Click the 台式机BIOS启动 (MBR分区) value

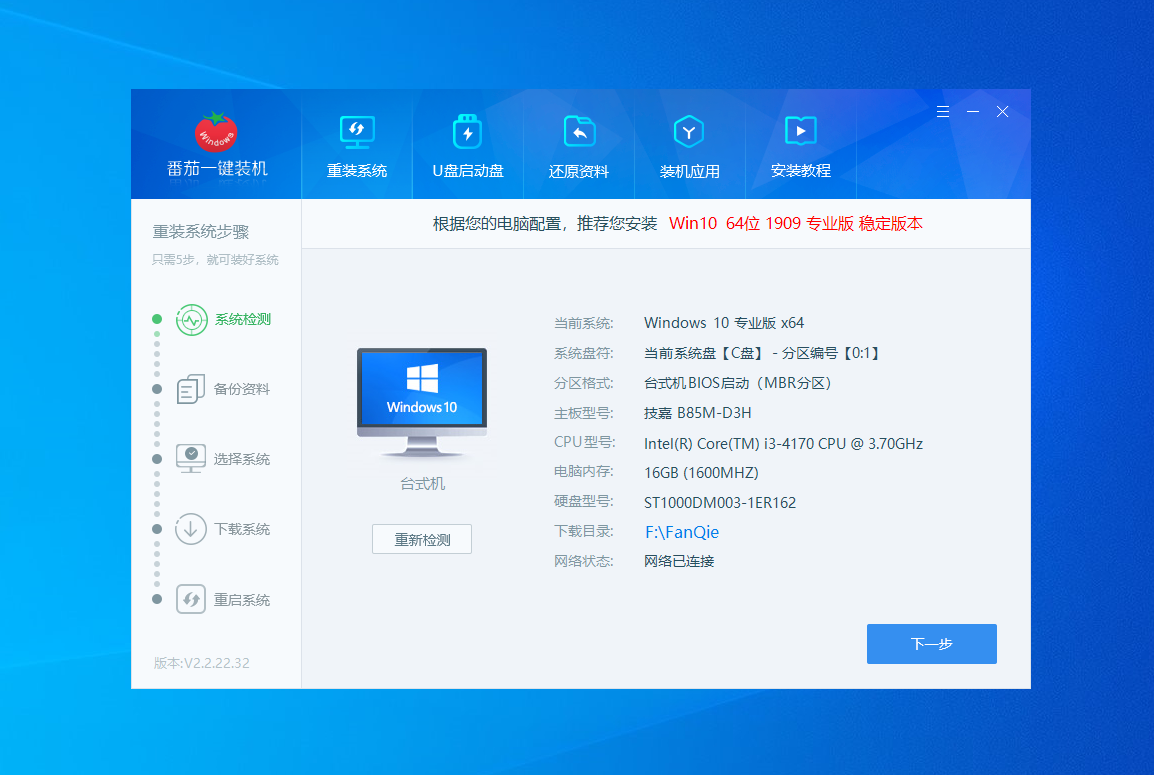click(x=737, y=383)
